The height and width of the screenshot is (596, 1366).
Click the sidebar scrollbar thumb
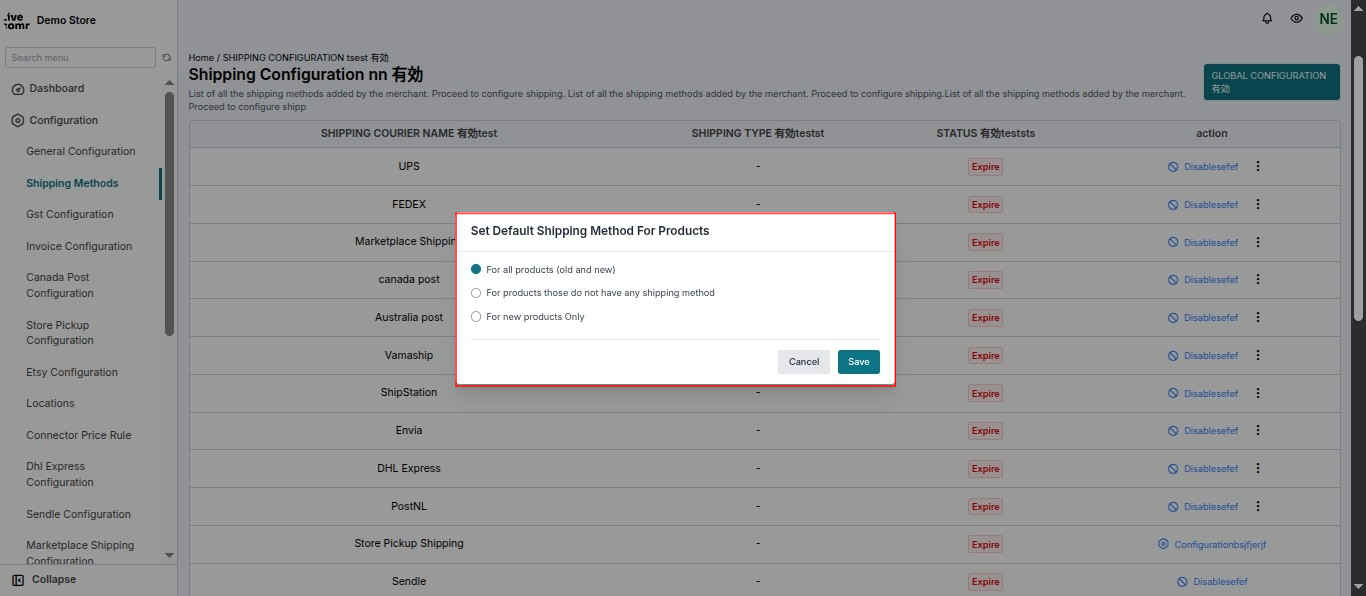click(x=169, y=215)
